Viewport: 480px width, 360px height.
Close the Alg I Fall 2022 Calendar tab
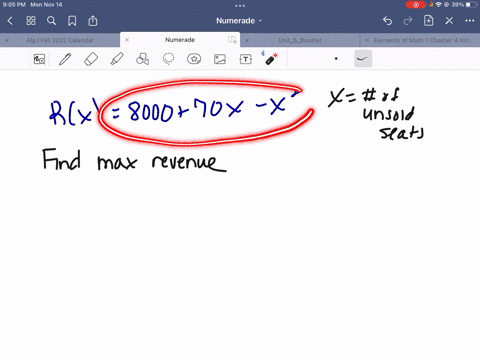pos(7,40)
